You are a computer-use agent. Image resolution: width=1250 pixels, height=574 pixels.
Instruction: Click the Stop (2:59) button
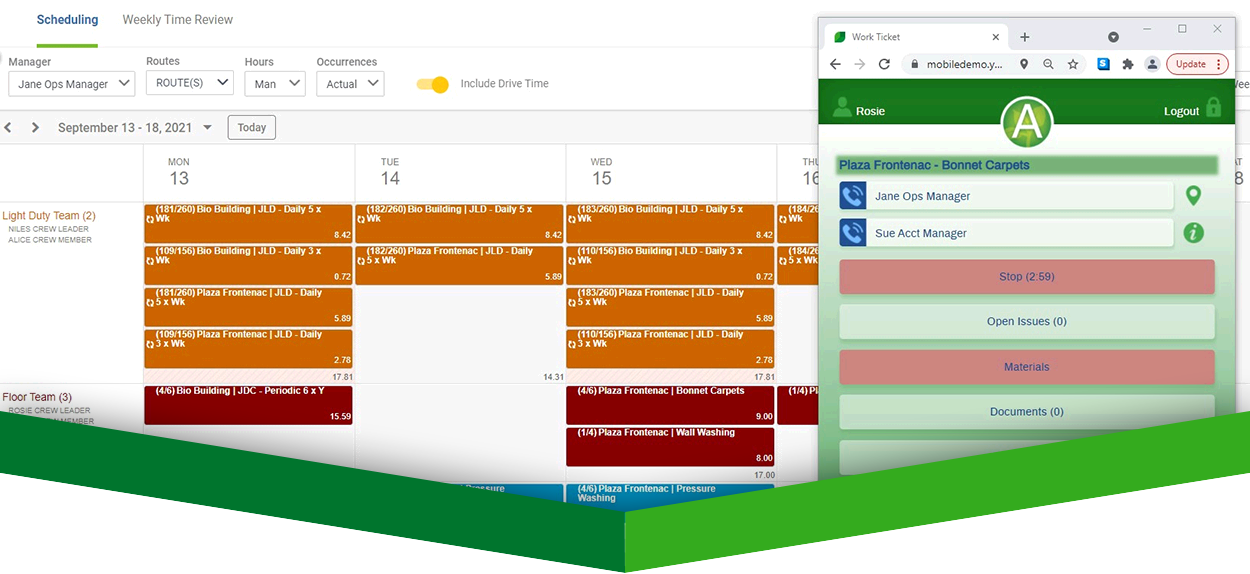click(1027, 277)
